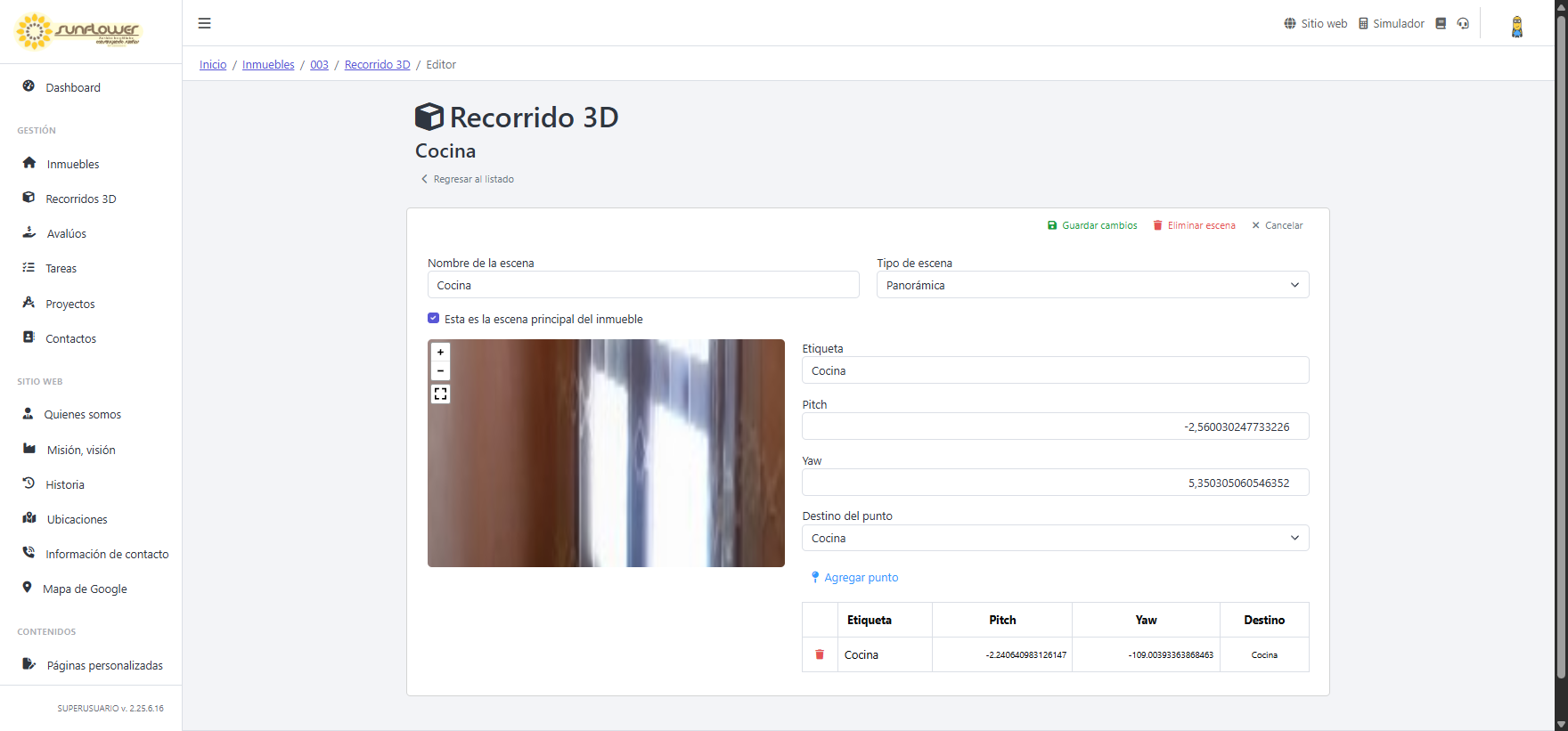The image size is (1568, 731).
Task: Open Tipo de escena dropdown
Action: [x=1092, y=285]
